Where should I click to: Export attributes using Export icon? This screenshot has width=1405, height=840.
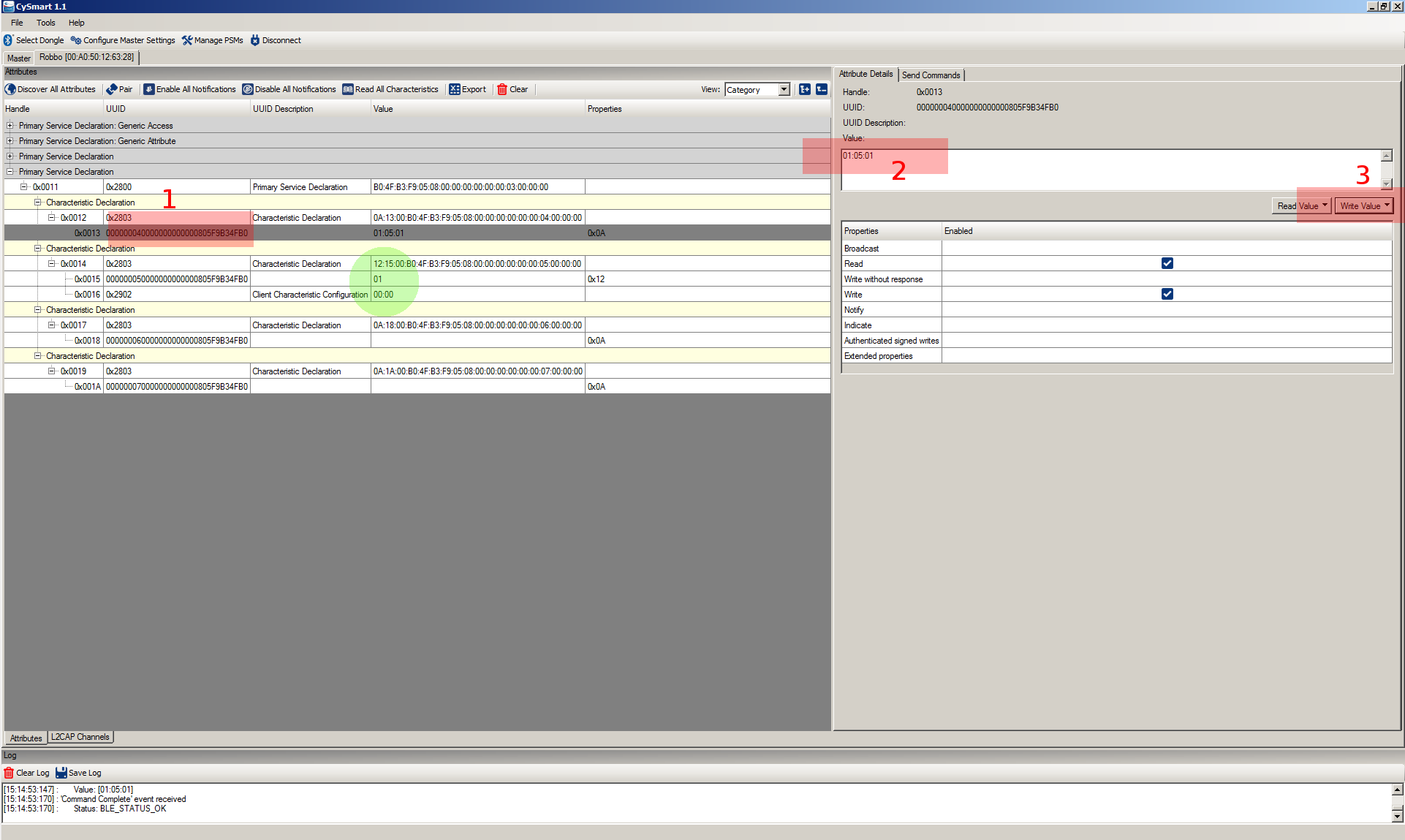pyautogui.click(x=455, y=89)
